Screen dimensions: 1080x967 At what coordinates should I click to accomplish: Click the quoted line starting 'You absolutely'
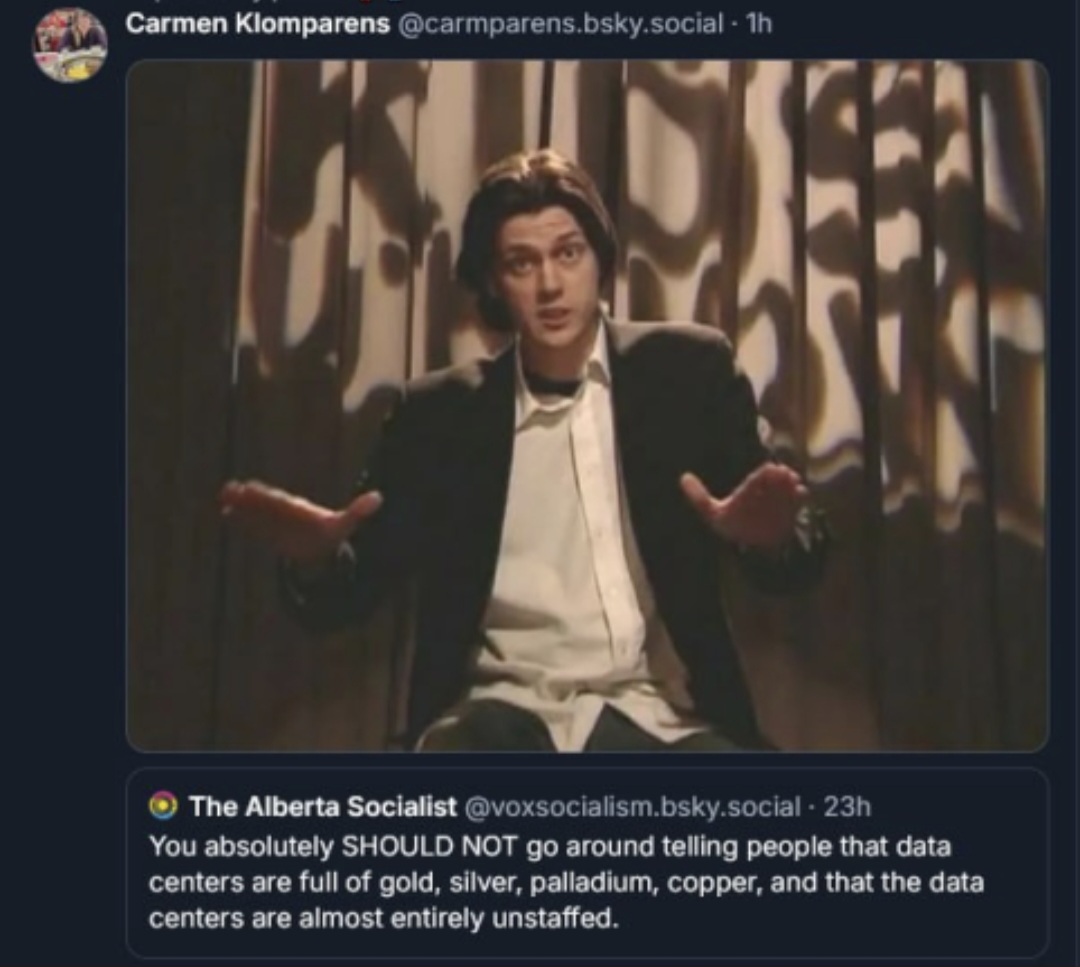(550, 846)
